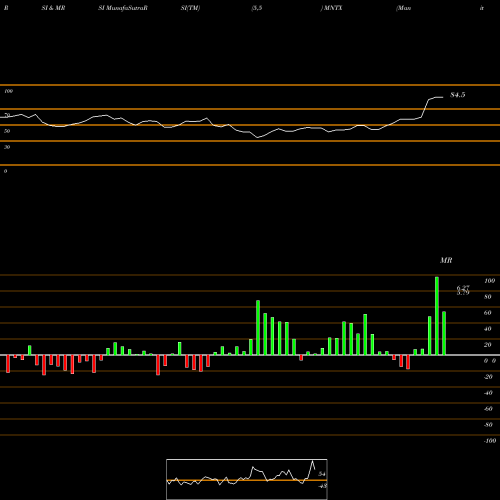The height and width of the screenshot is (500, 500).
Task: Click the 54 label in the mini chart
Action: pos(322,474)
